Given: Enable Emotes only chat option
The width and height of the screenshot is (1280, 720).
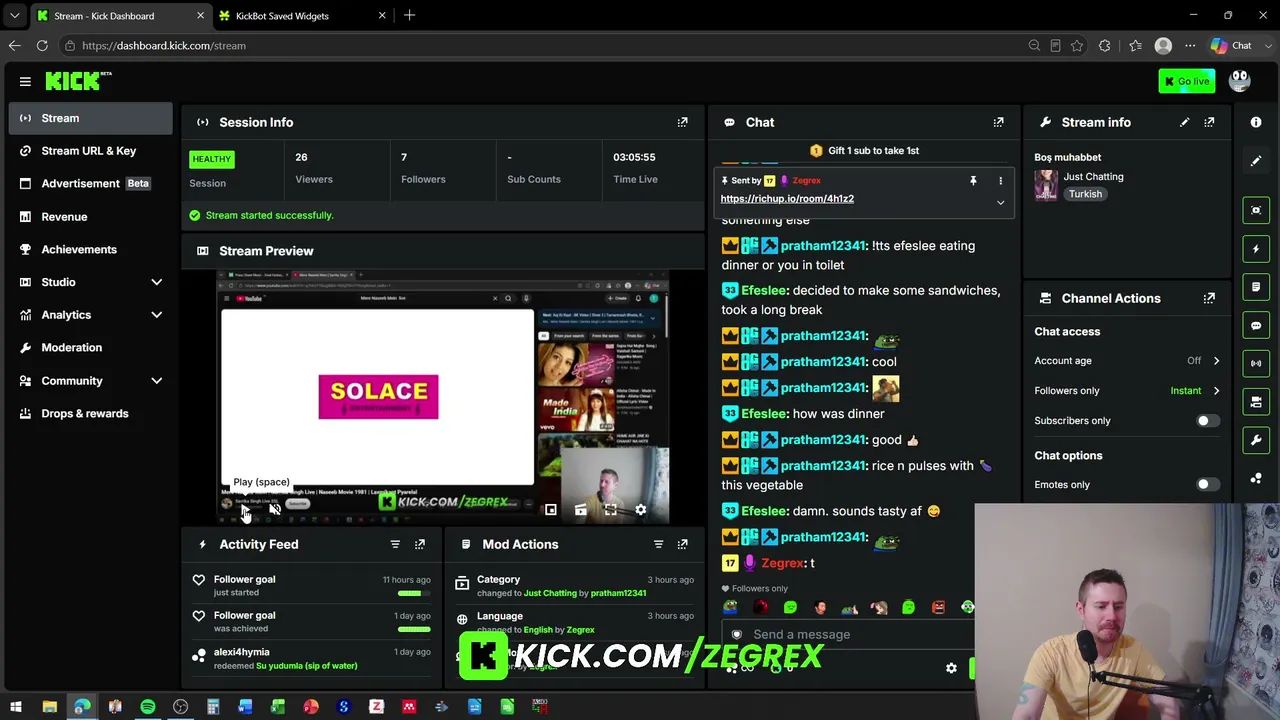Looking at the screenshot, I should tap(1207, 485).
